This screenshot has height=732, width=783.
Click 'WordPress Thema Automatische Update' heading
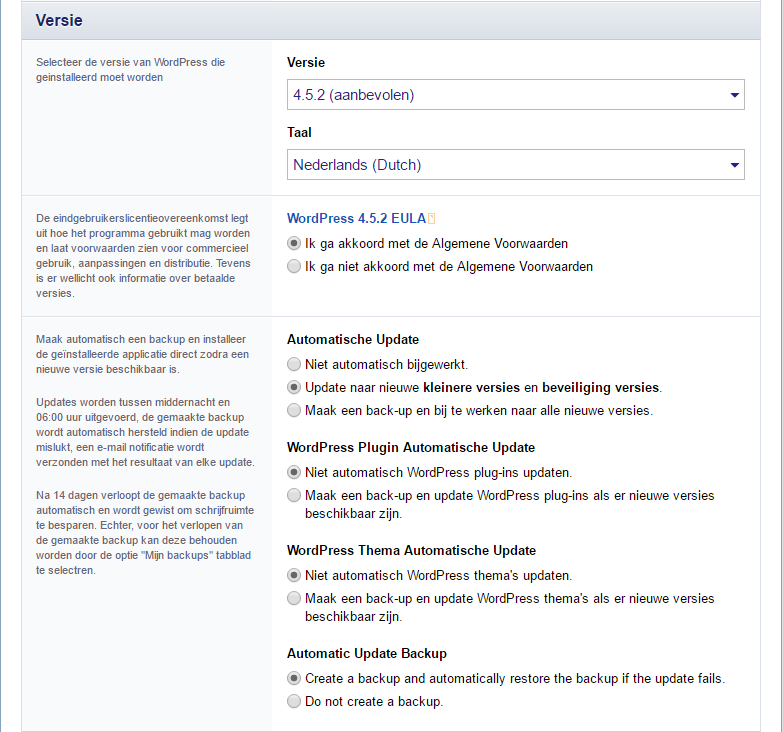pyautogui.click(x=411, y=550)
